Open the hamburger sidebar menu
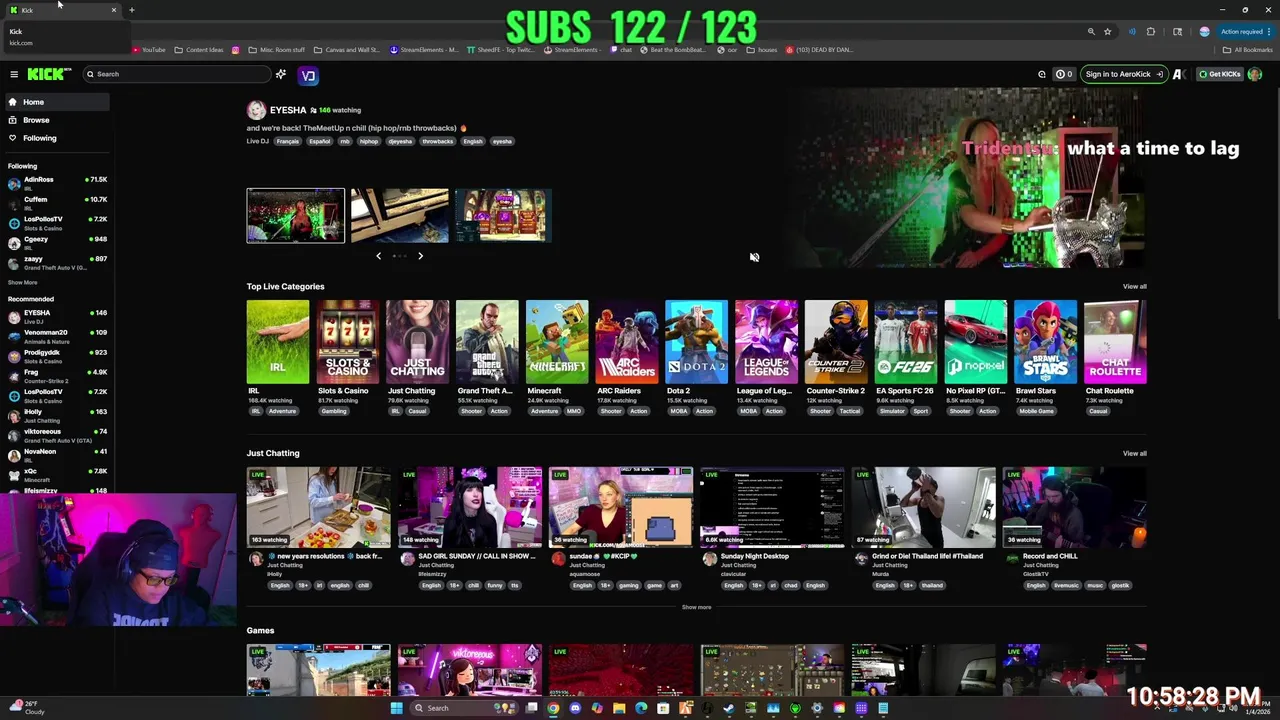The width and height of the screenshot is (1280, 720). [x=14, y=74]
